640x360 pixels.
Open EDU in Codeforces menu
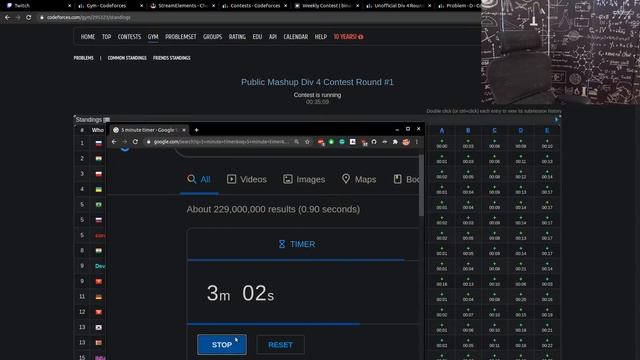coord(257,37)
